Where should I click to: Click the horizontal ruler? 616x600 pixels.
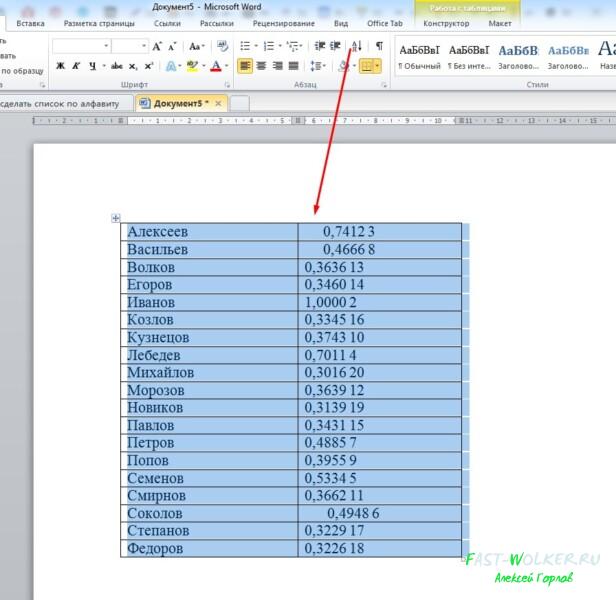[x=324, y=121]
